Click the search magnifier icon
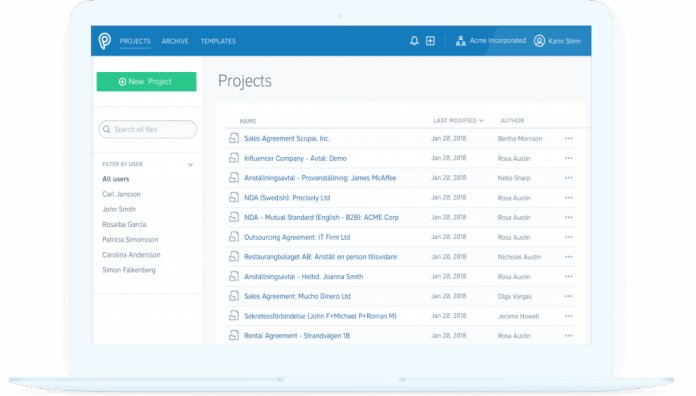This screenshot has width=696, height=396. tap(107, 129)
